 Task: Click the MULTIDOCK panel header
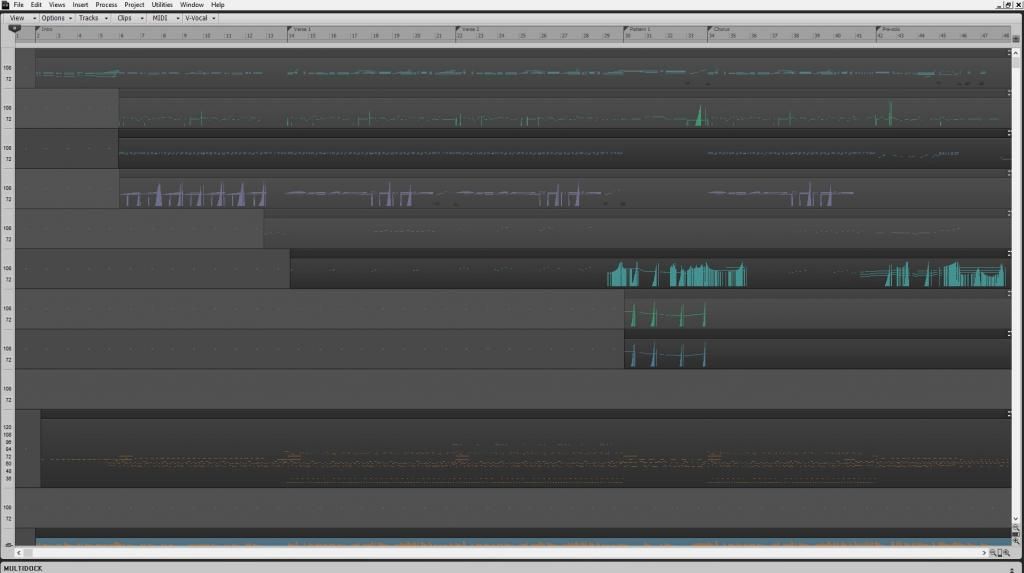[24, 567]
